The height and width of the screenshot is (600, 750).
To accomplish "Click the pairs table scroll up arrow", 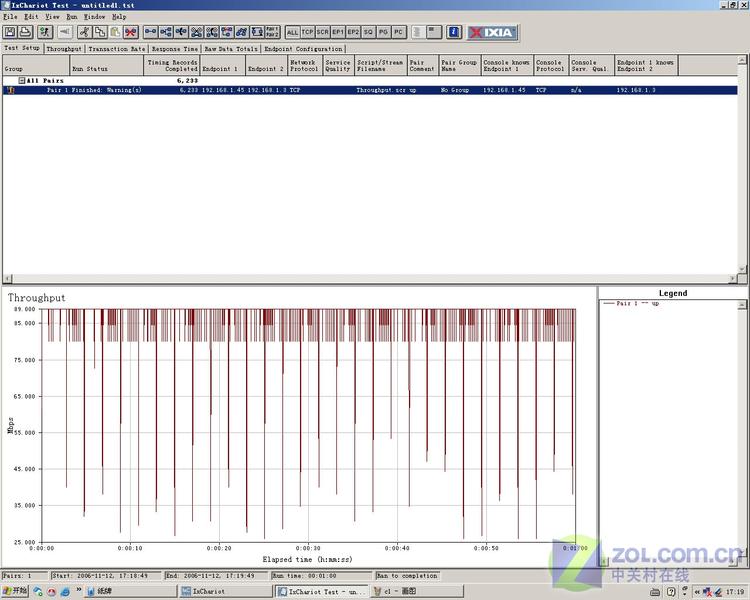I will point(742,60).
